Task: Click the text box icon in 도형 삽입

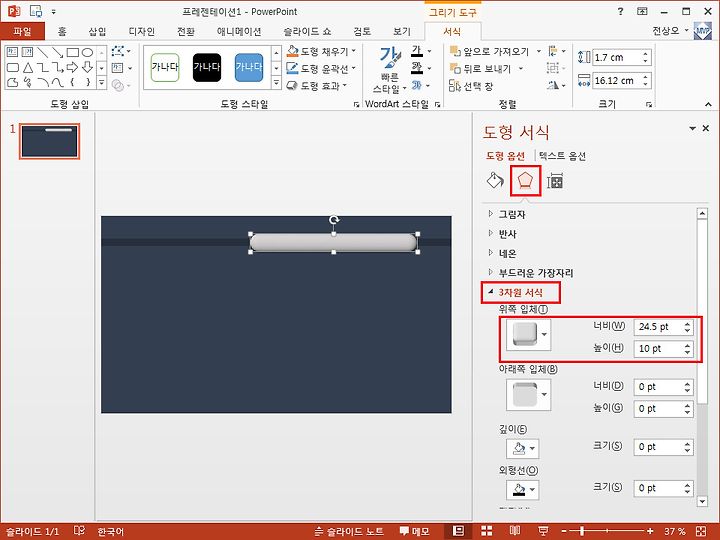Action: pyautogui.click(x=121, y=68)
